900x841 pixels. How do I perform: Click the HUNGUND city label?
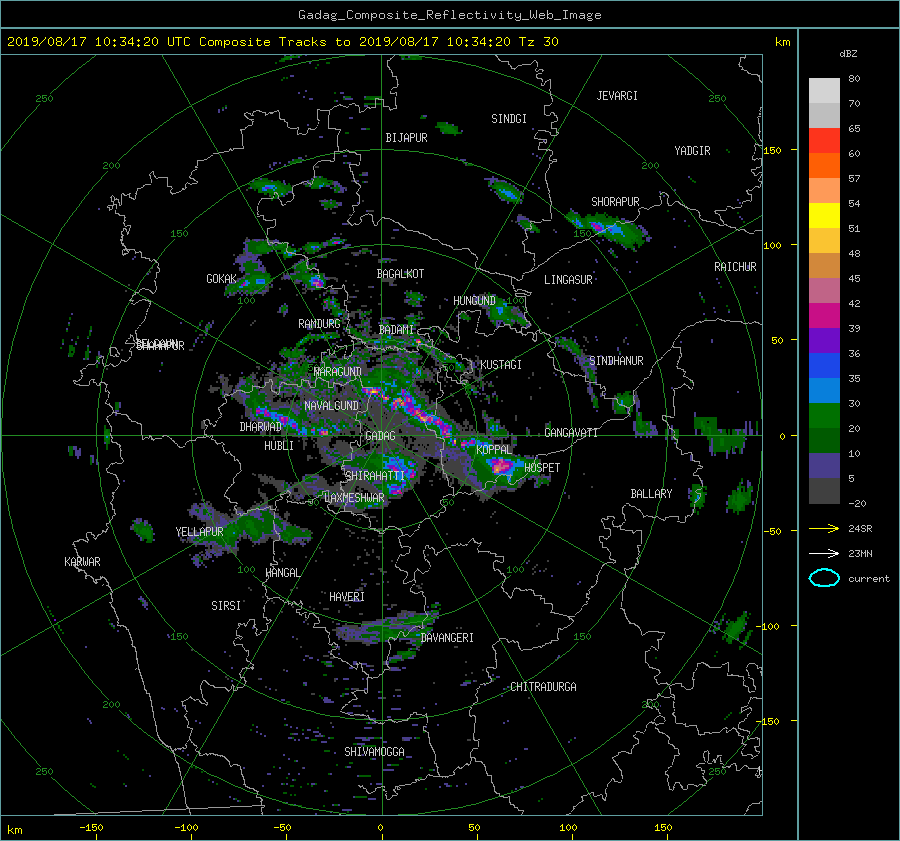pyautogui.click(x=474, y=301)
